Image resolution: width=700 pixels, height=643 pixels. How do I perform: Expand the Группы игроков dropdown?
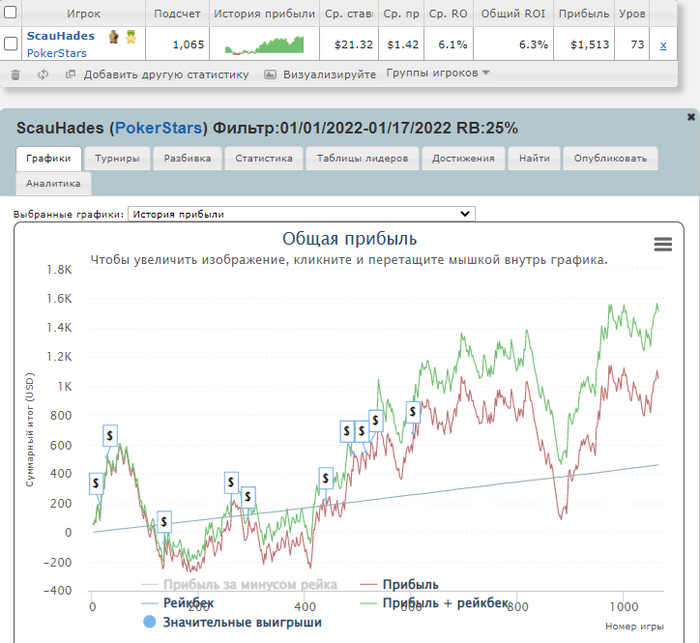438,72
